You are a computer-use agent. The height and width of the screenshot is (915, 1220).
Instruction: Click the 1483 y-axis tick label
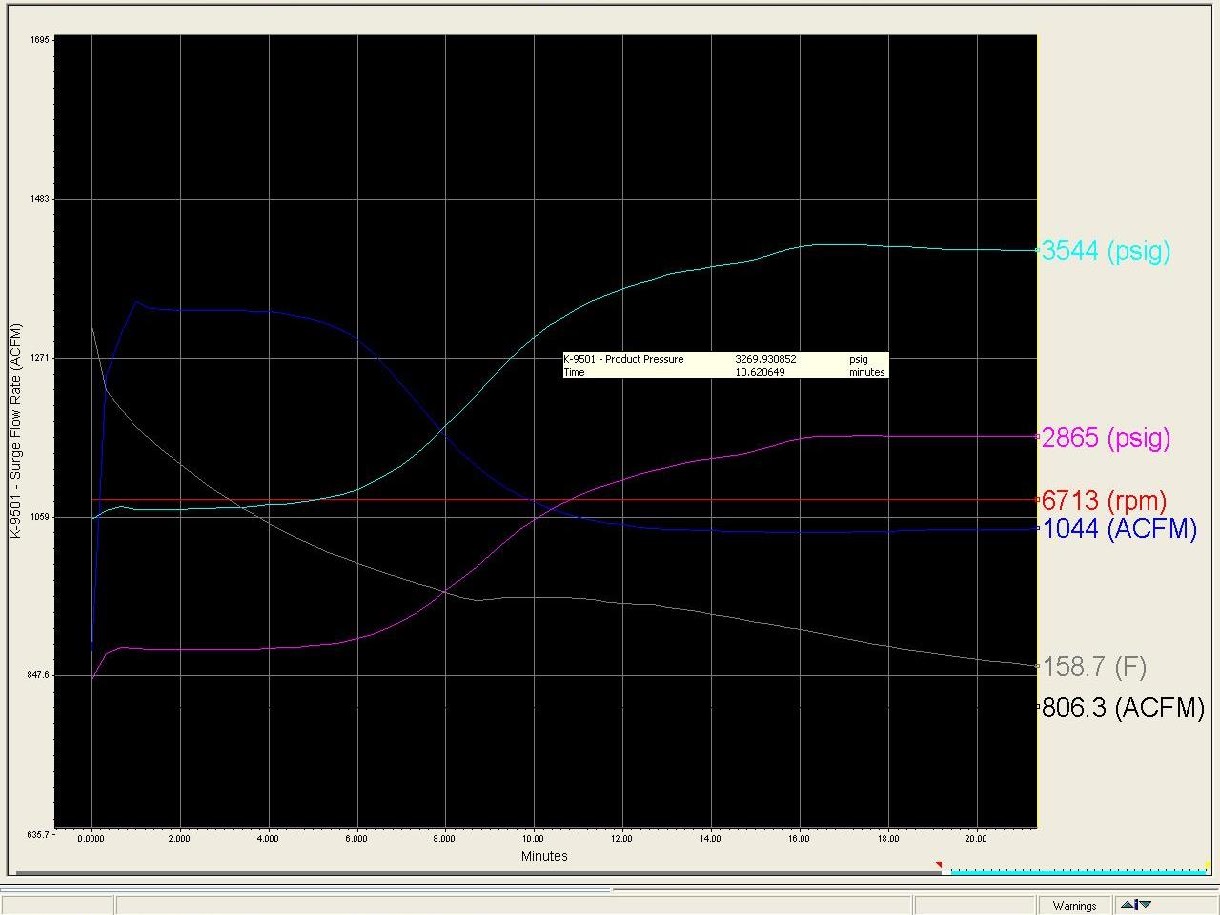pyautogui.click(x=40, y=199)
